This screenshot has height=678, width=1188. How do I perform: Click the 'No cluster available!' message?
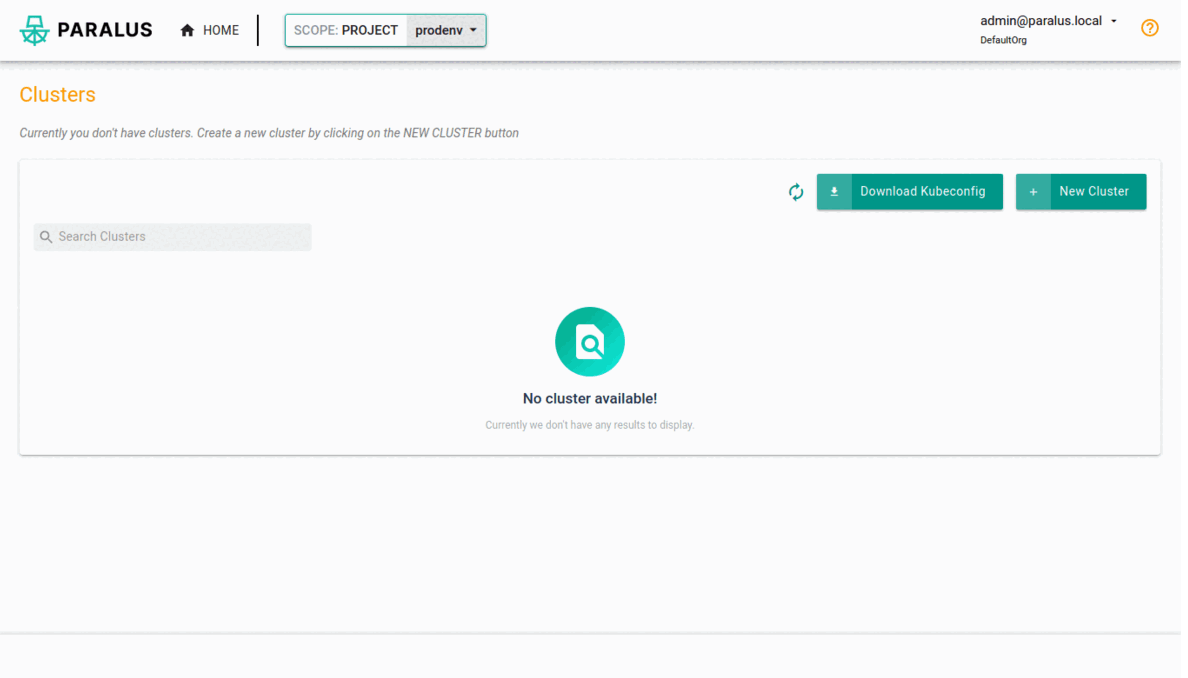coord(589,398)
